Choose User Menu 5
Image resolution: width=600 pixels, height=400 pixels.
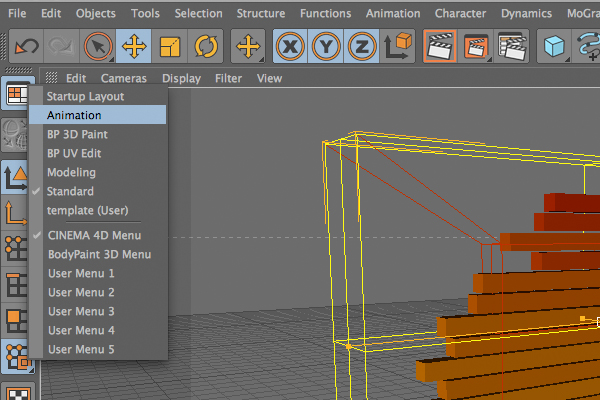coord(98,349)
